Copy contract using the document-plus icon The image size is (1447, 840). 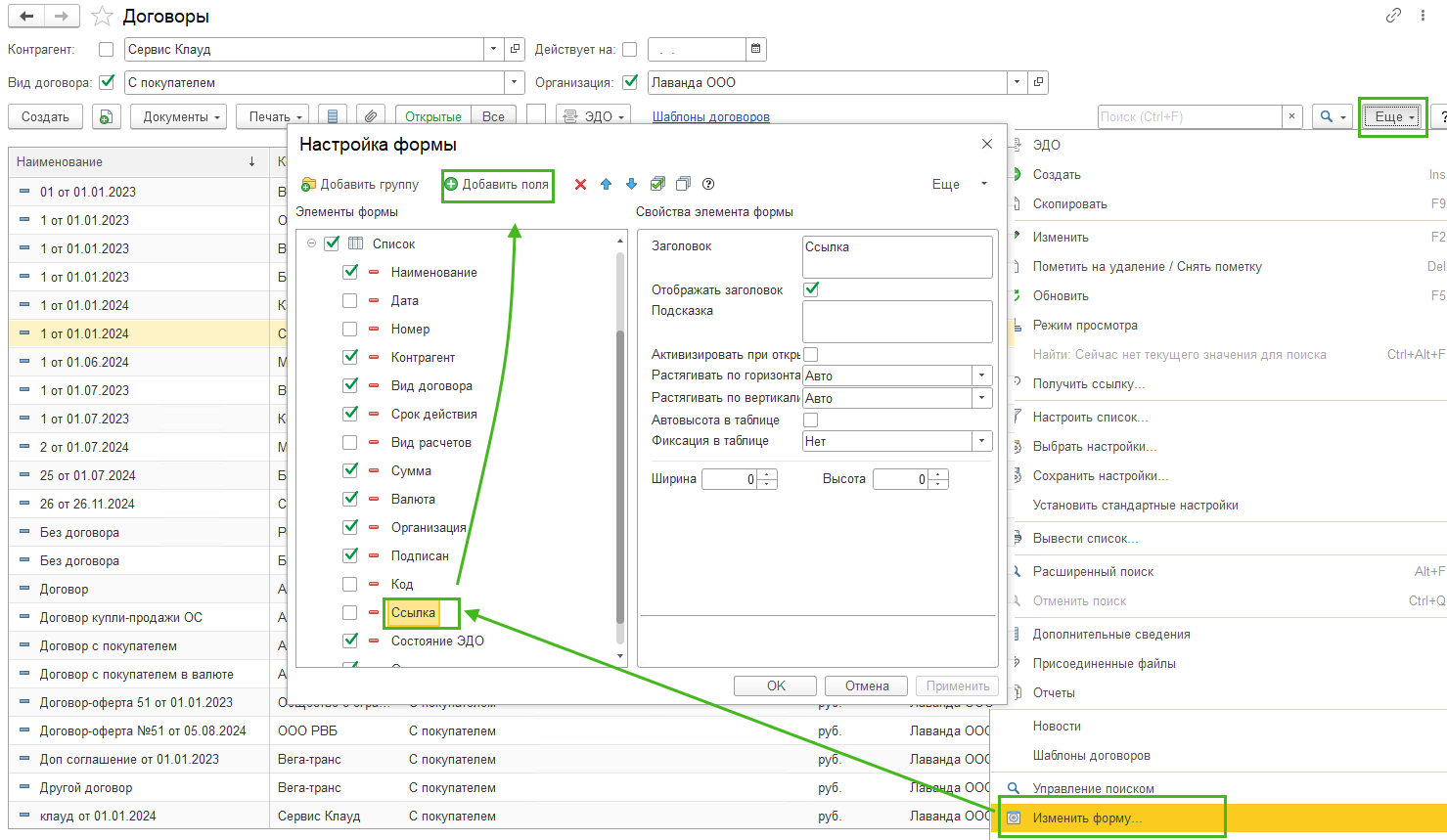pyautogui.click(x=107, y=116)
